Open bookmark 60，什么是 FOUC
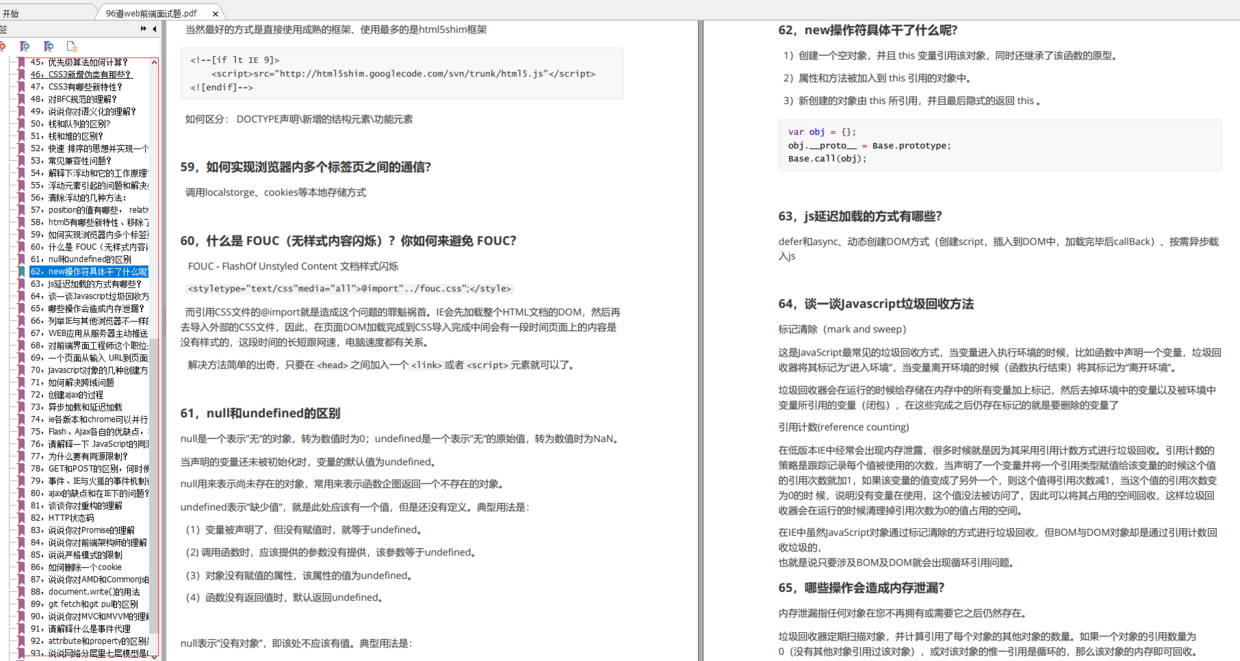 click(x=89, y=247)
